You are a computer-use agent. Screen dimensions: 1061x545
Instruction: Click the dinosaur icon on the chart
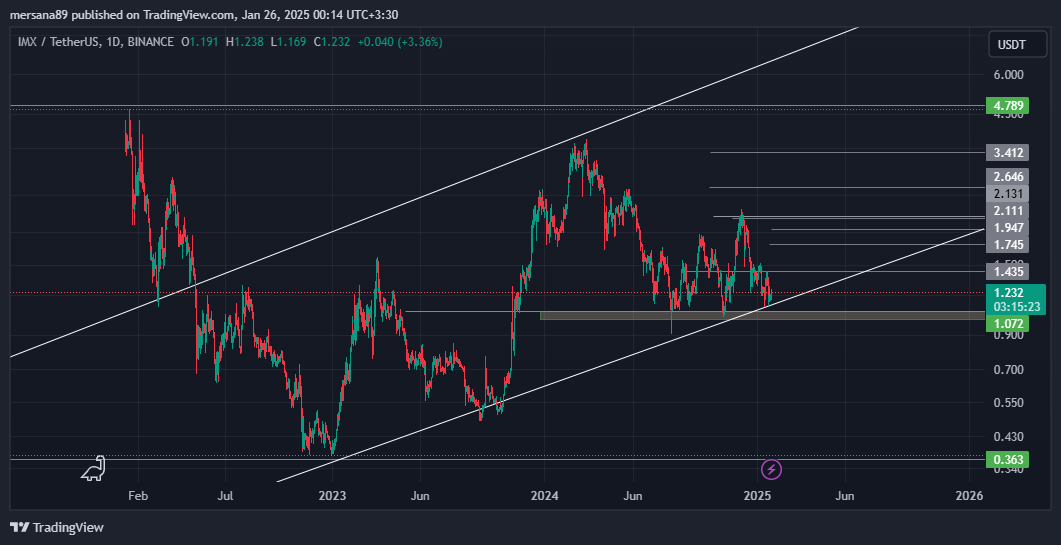click(93, 468)
